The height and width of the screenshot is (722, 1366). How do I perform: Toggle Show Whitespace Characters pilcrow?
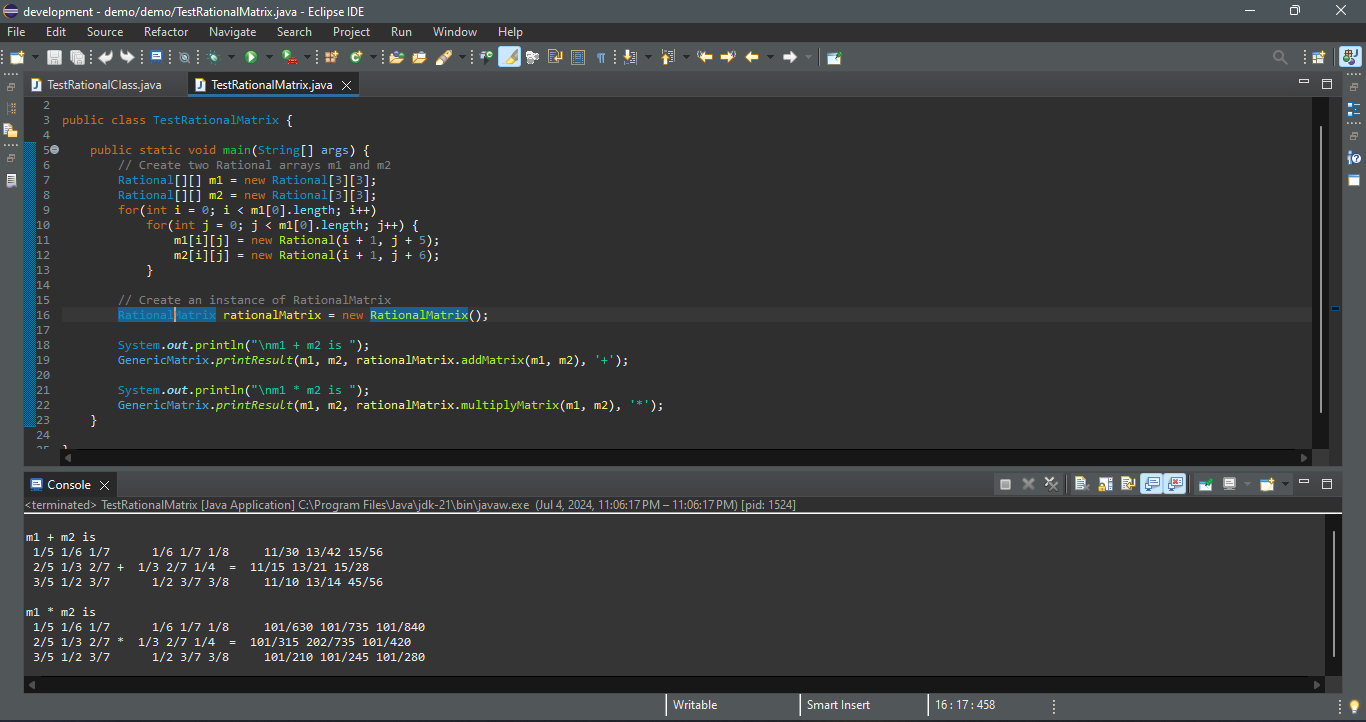[x=601, y=57]
